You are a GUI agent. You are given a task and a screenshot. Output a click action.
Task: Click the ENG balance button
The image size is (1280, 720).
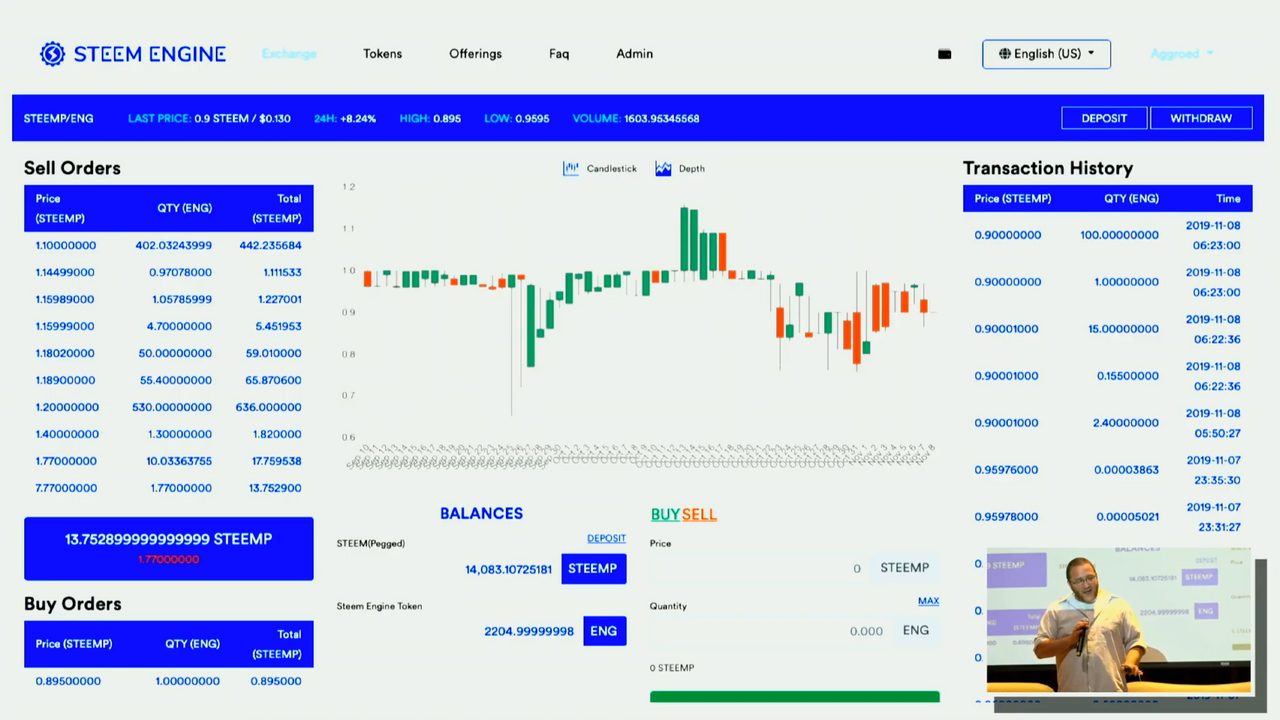pos(604,631)
